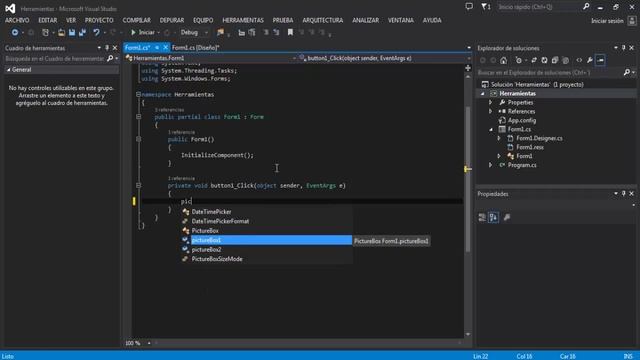Viewport: 640px width, 360px height.
Task: Toggle the bookmark icon in toolbar
Action: click(x=290, y=33)
